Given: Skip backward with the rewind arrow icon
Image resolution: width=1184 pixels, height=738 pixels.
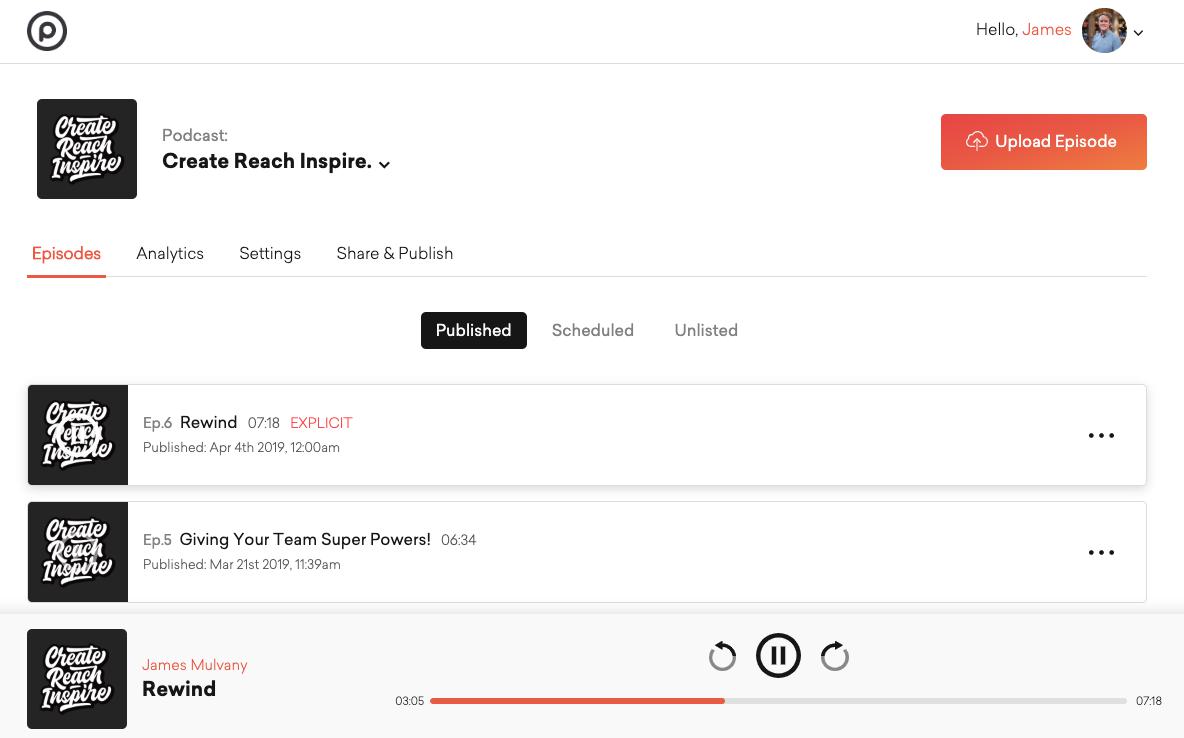Looking at the screenshot, I should pyautogui.click(x=722, y=657).
